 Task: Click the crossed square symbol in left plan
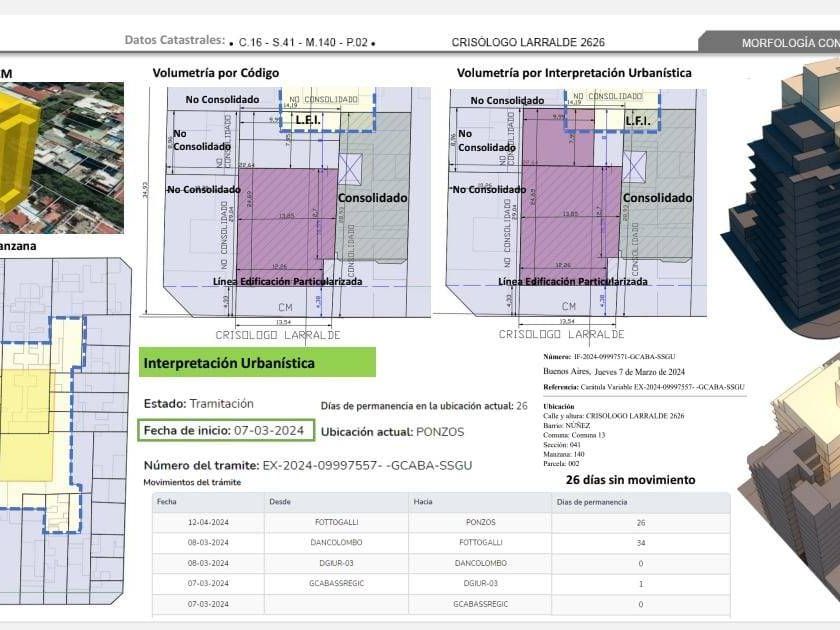tap(350, 169)
